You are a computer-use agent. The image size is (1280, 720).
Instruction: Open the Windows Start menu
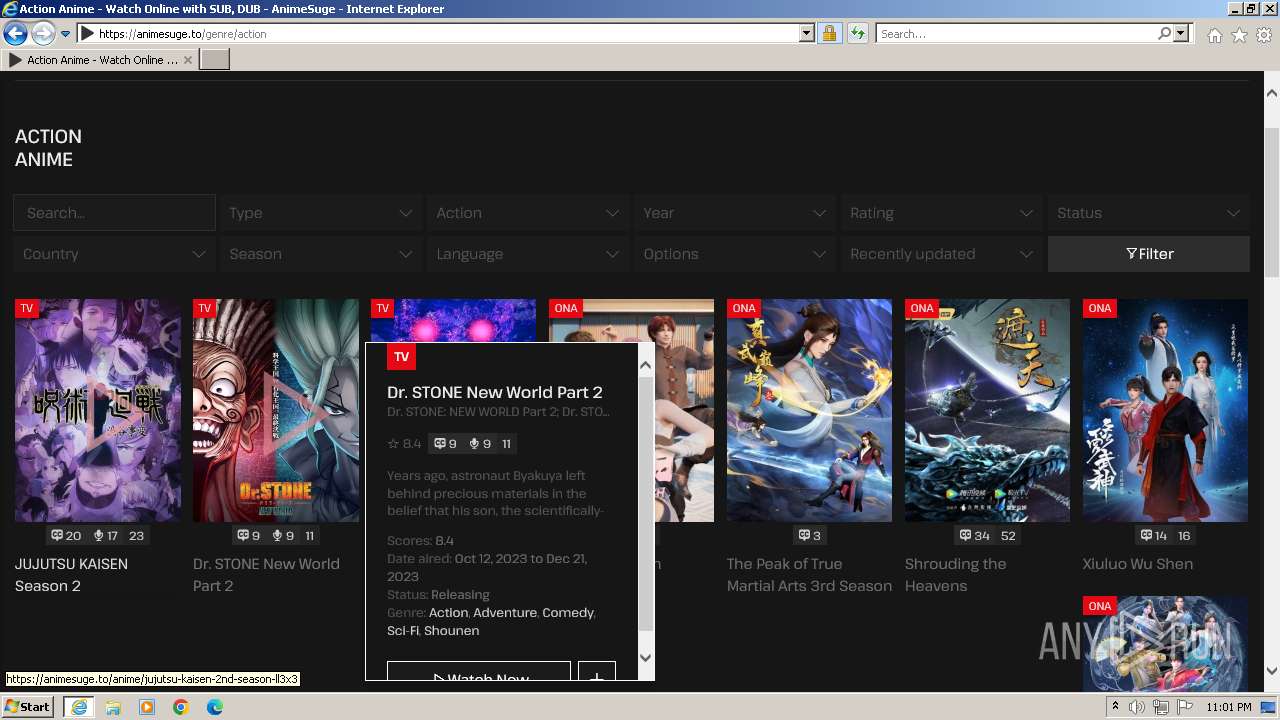click(28, 706)
